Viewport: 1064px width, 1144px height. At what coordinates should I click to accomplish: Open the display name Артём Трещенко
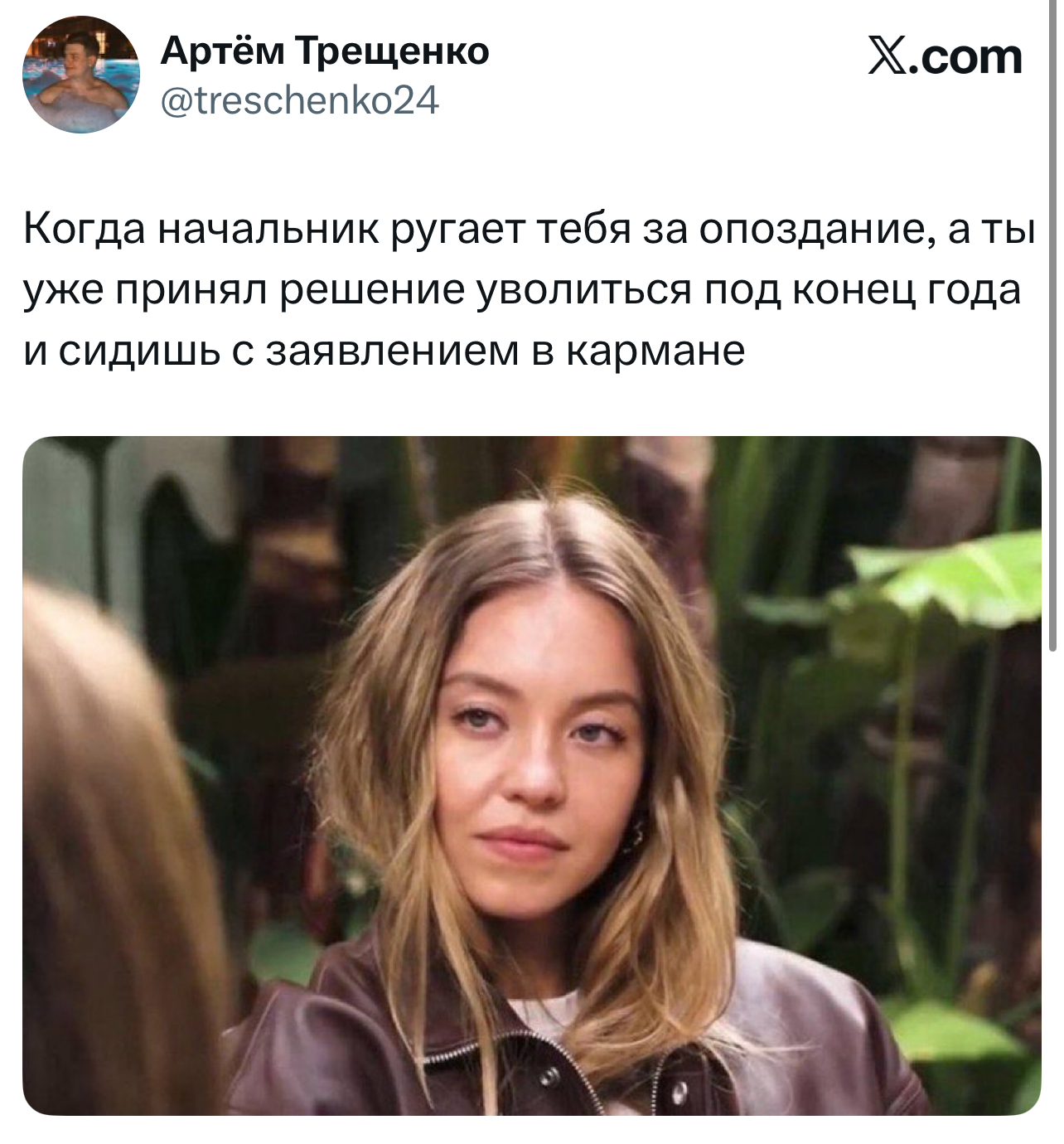point(325,51)
